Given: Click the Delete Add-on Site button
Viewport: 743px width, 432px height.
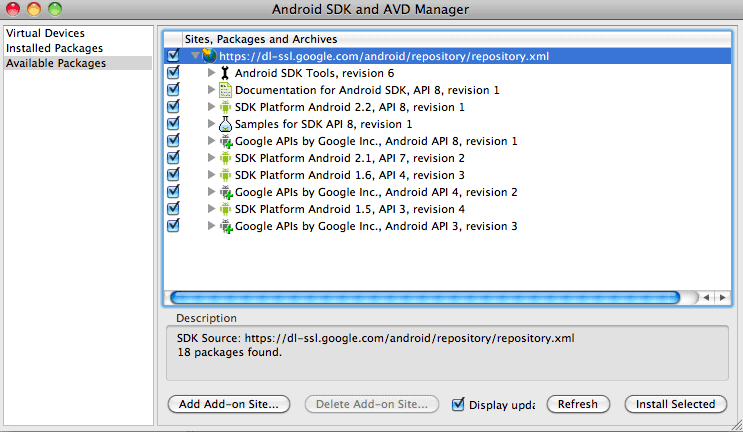Looking at the screenshot, I should (x=372, y=404).
